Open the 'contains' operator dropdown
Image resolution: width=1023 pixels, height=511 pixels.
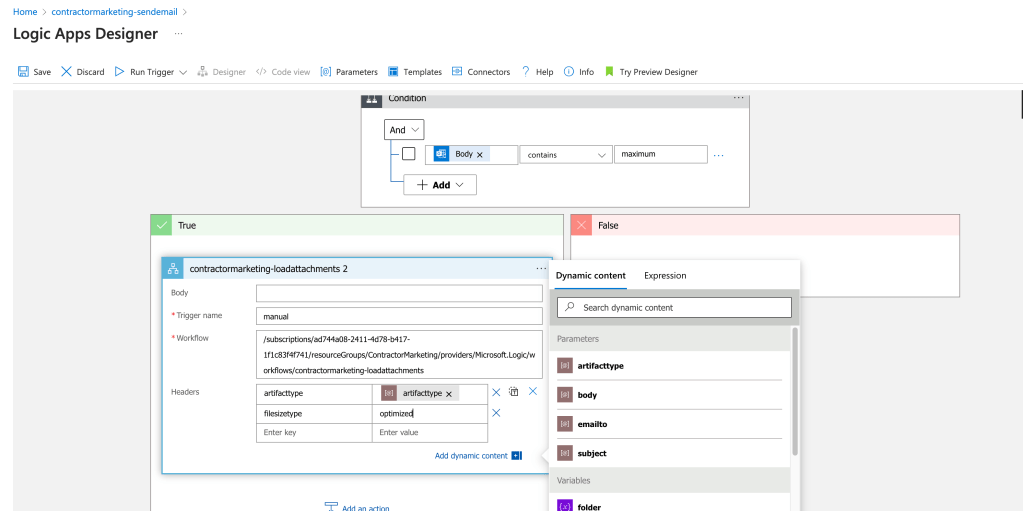point(566,155)
